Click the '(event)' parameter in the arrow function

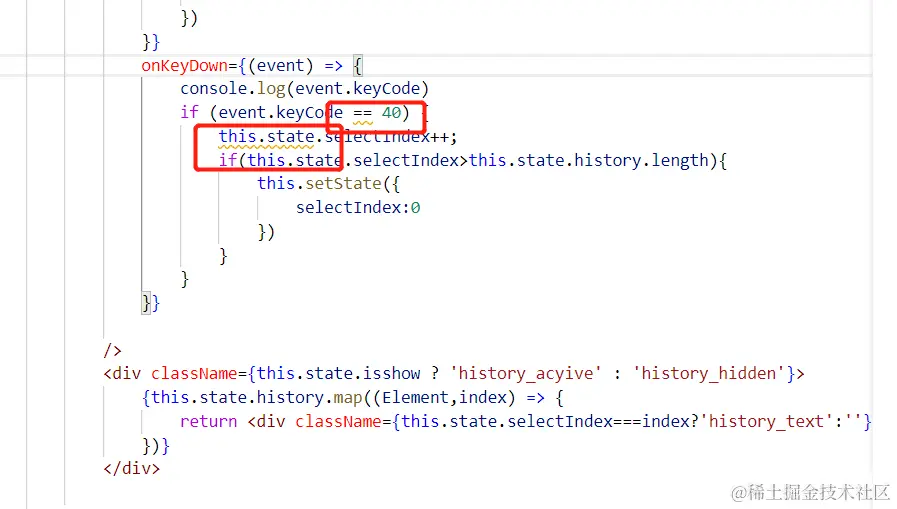point(280,66)
